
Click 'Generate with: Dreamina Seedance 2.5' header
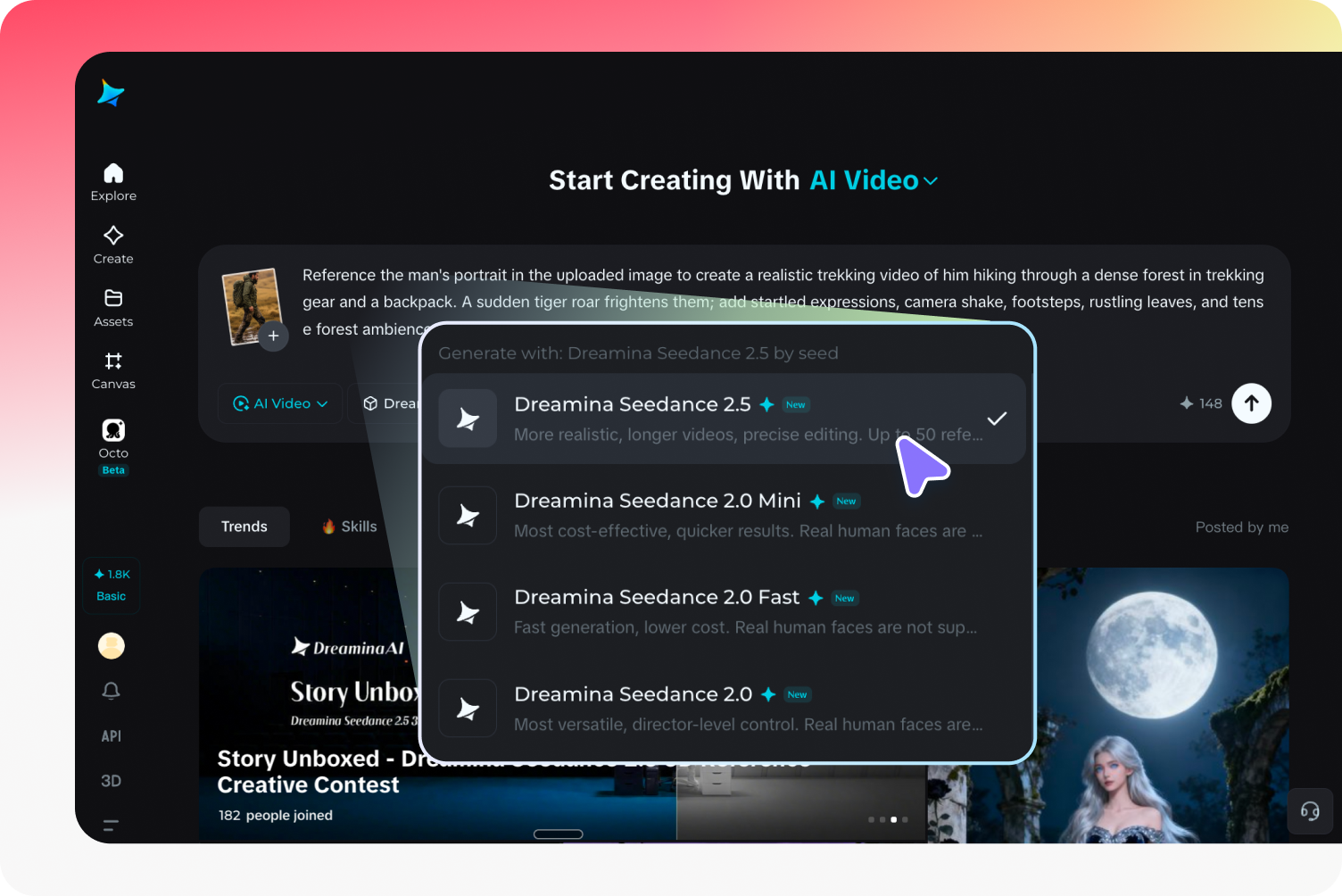pyautogui.click(x=638, y=353)
